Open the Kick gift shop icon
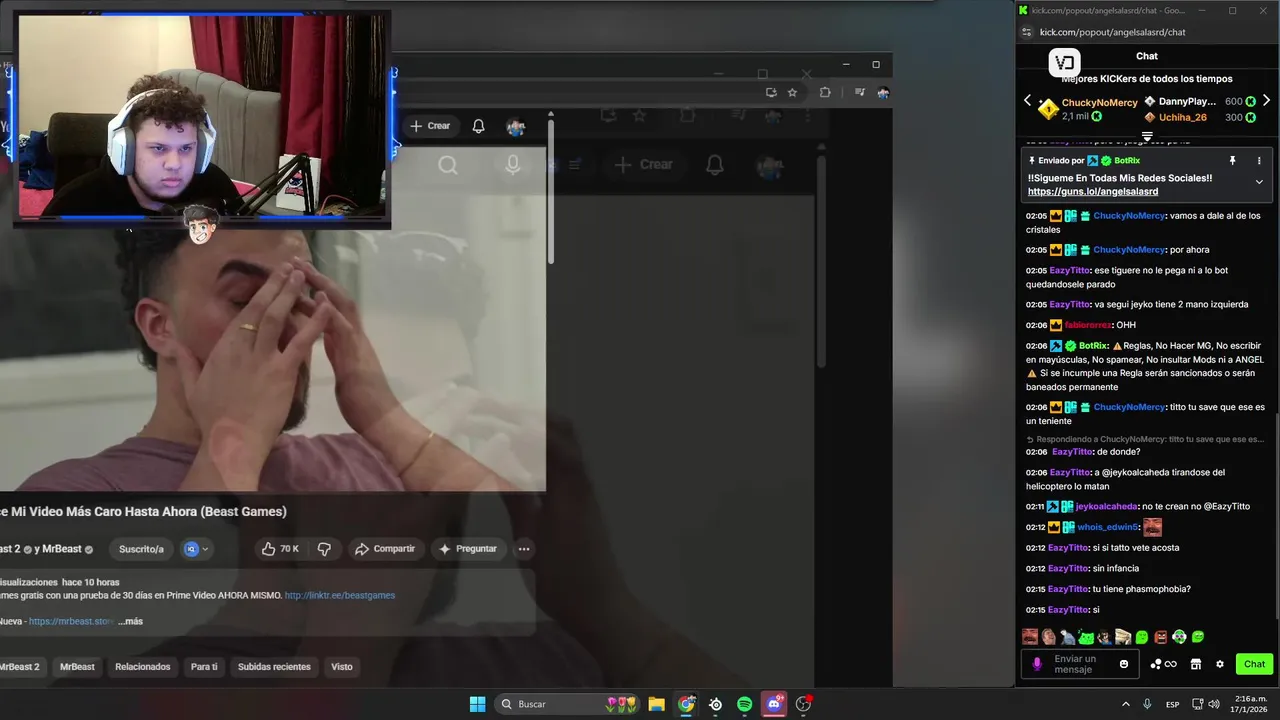1280x720 pixels. (x=1195, y=664)
